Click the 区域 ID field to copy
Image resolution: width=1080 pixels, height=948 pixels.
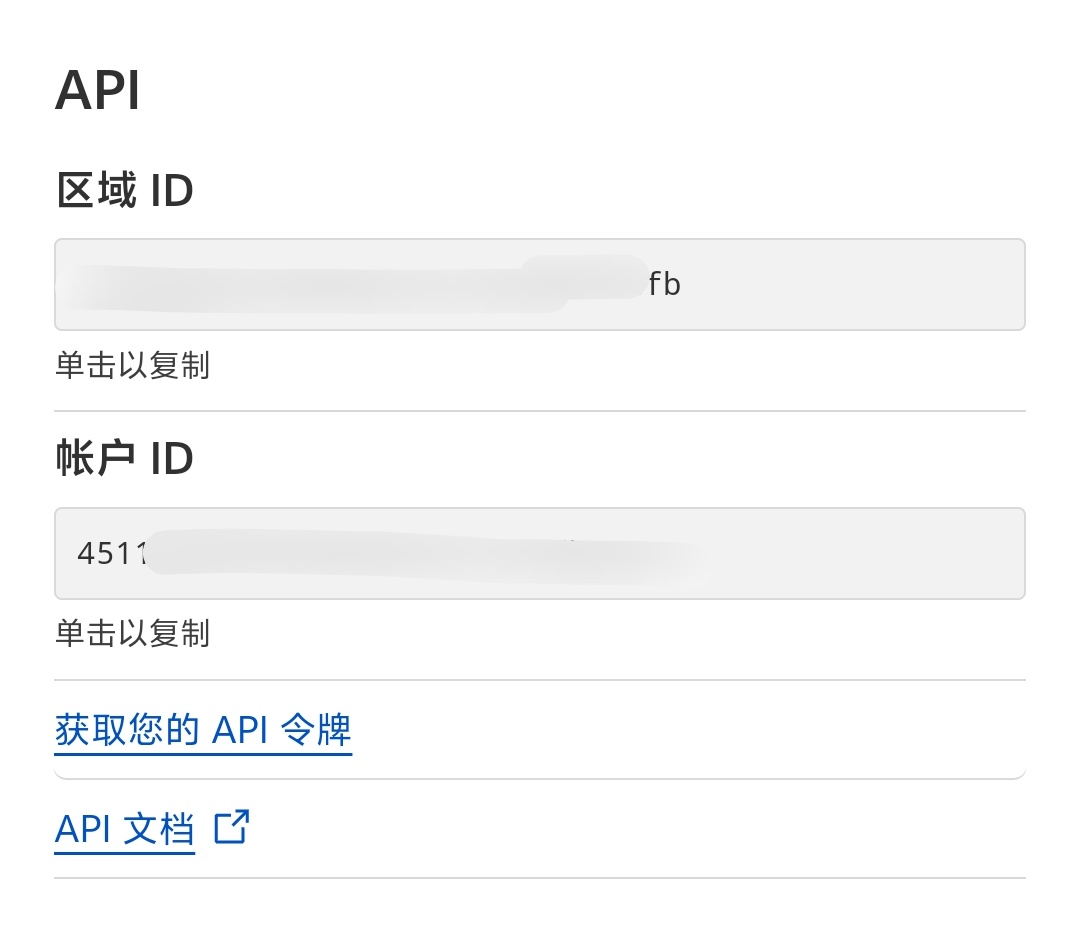[x=539, y=284]
